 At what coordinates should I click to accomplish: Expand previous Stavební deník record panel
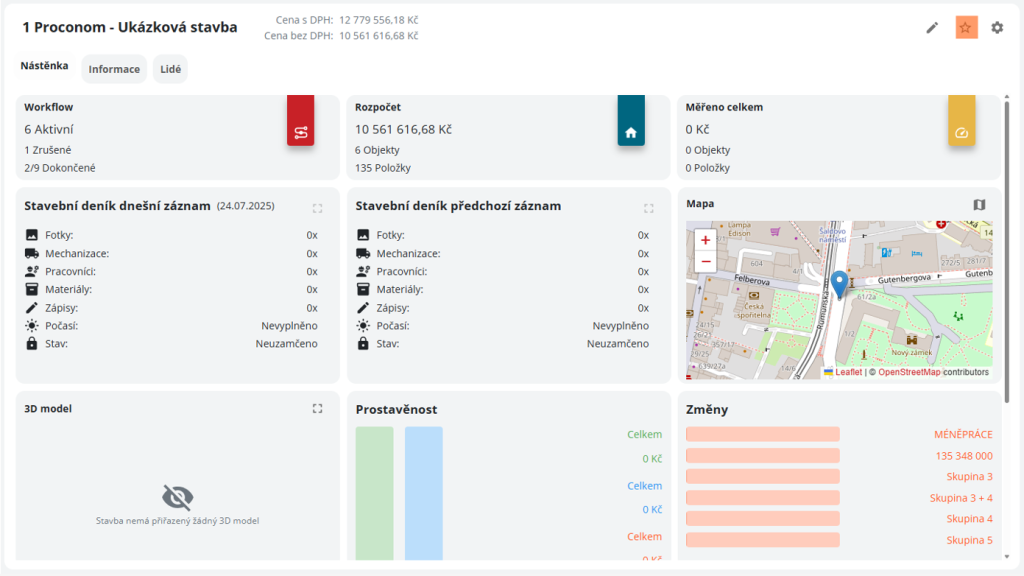648,208
